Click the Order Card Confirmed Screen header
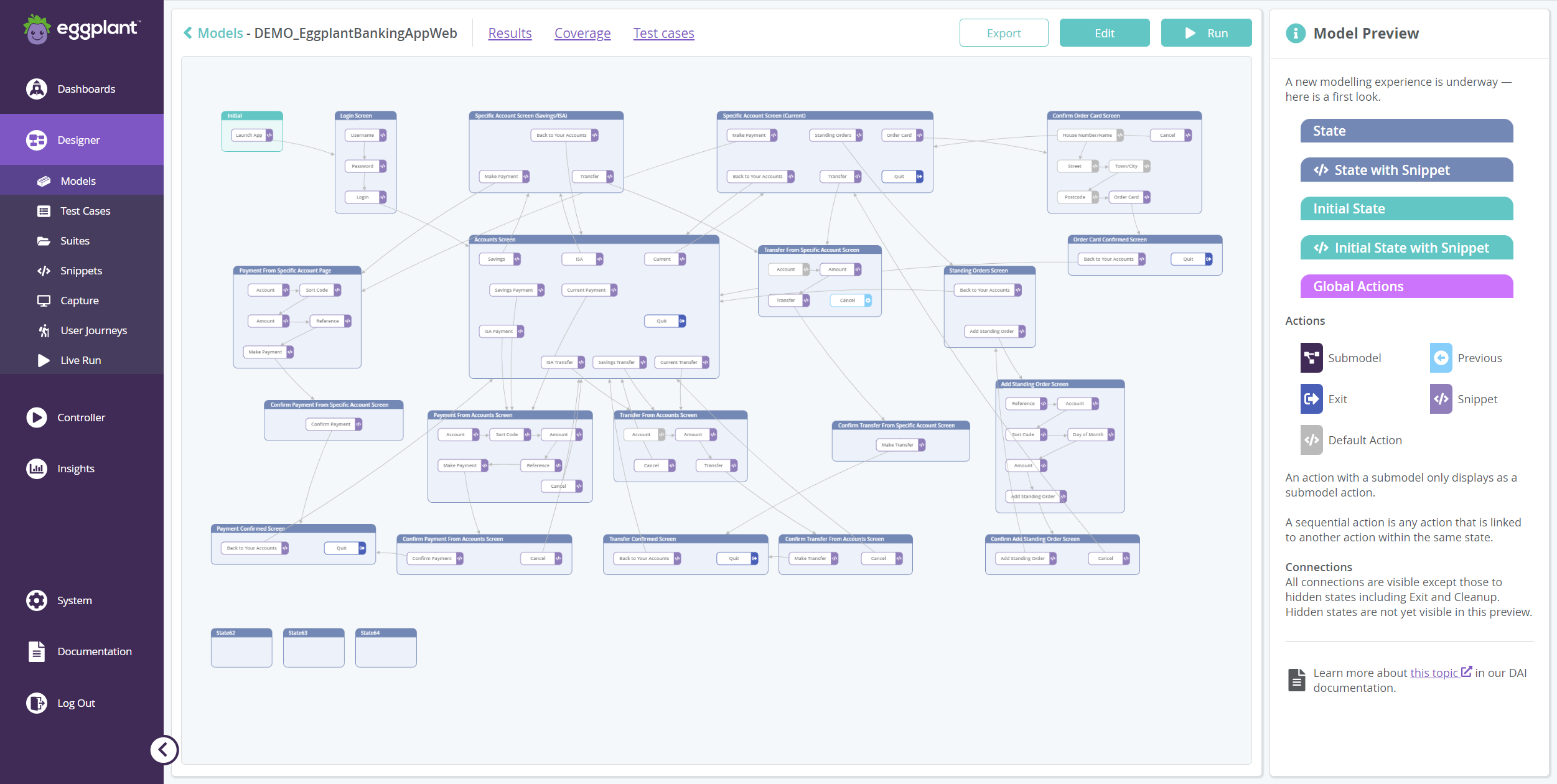Screen dimensions: 1557x784 click(x=1145, y=240)
